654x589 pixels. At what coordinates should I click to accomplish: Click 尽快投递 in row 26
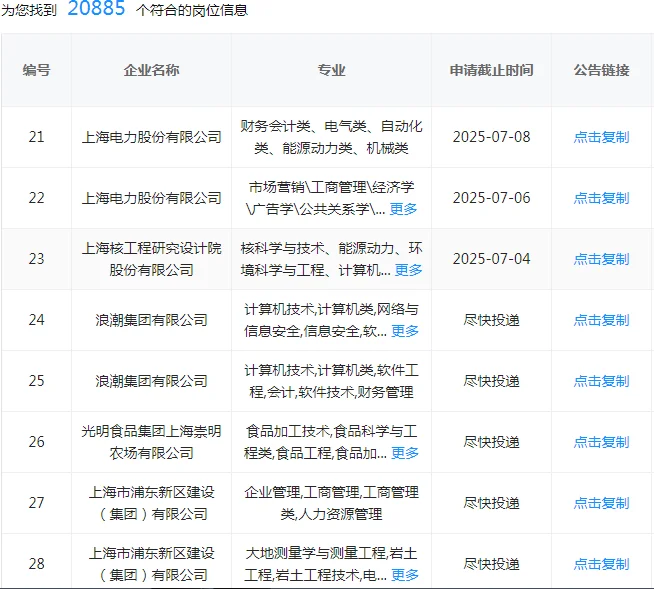click(491, 442)
